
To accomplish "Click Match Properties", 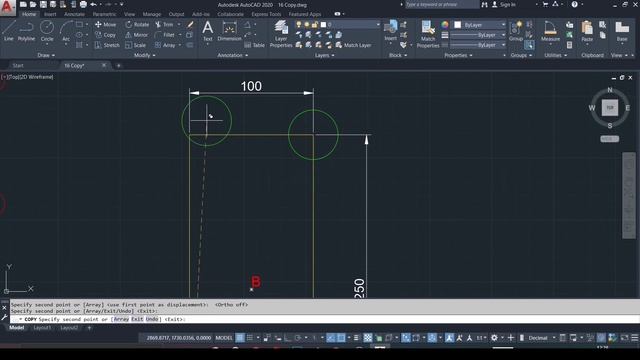I will pos(428,34).
